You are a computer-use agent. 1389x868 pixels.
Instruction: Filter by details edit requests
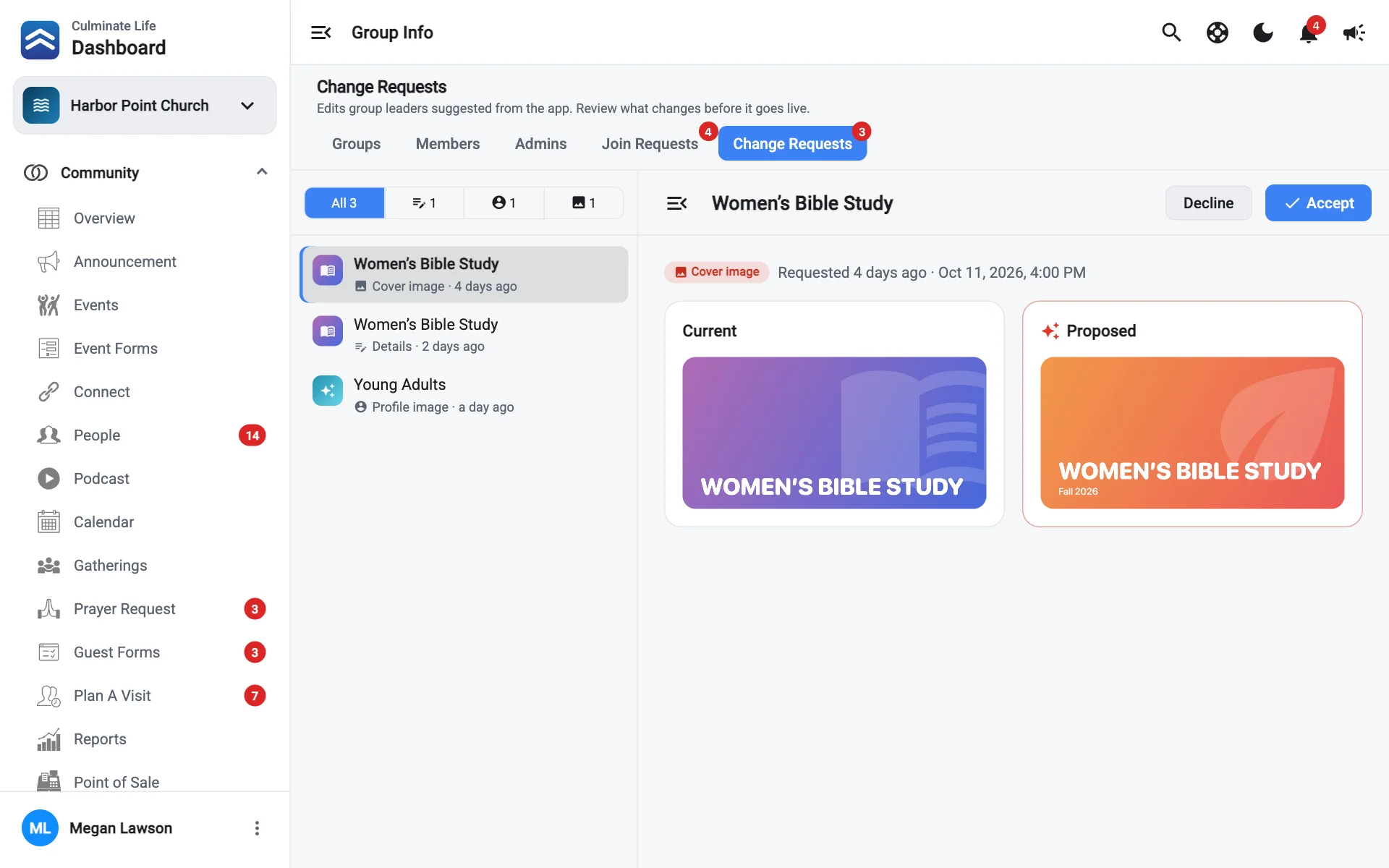(424, 203)
